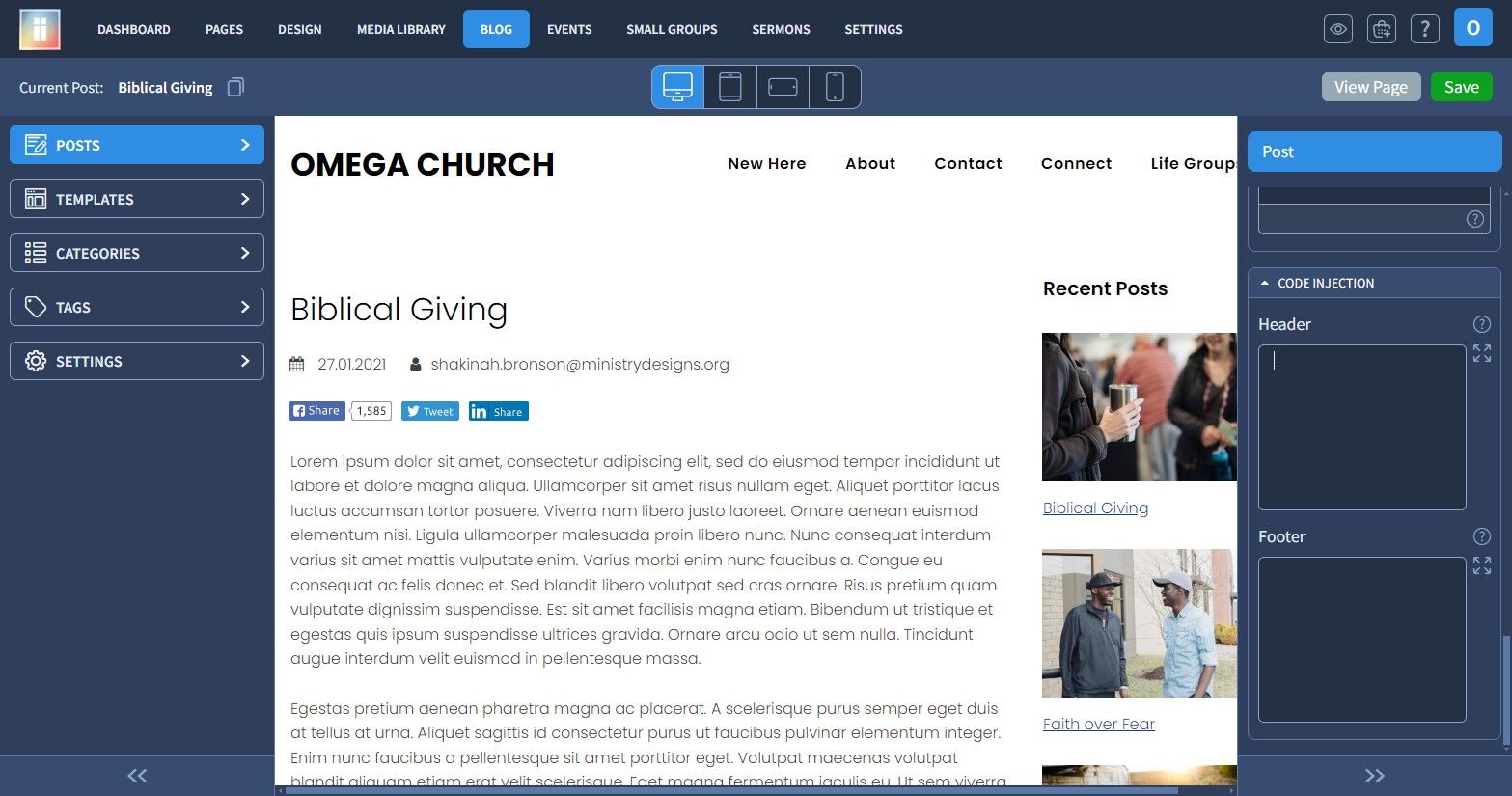
Task: Toggle preview with the eye icon
Action: (1337, 29)
